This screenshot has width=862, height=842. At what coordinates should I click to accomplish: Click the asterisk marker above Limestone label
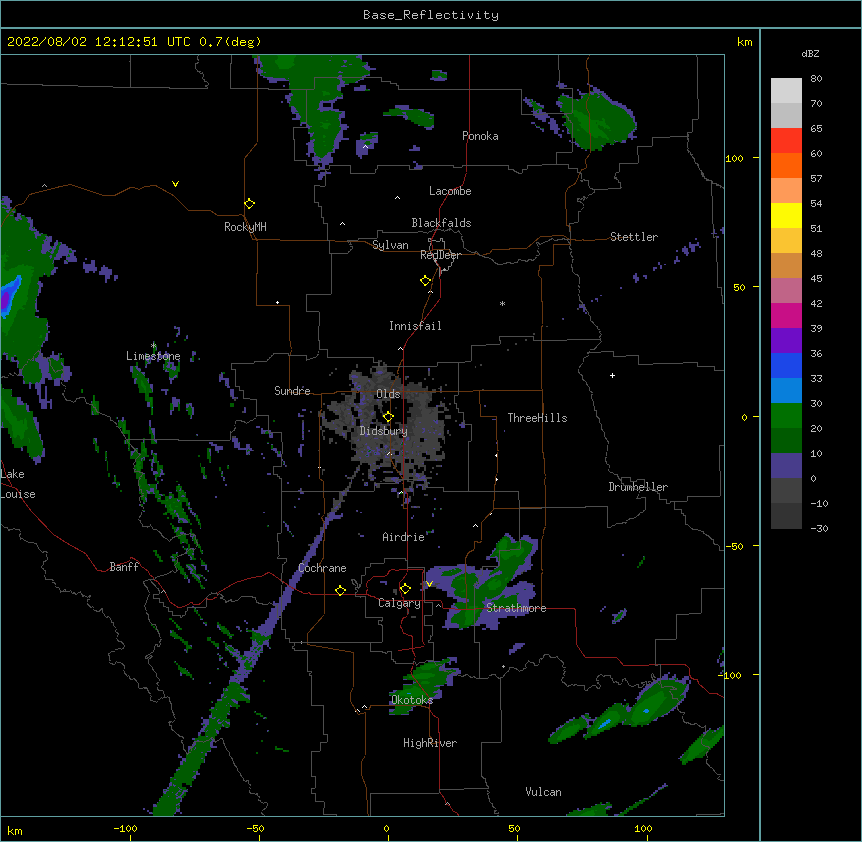point(153,346)
